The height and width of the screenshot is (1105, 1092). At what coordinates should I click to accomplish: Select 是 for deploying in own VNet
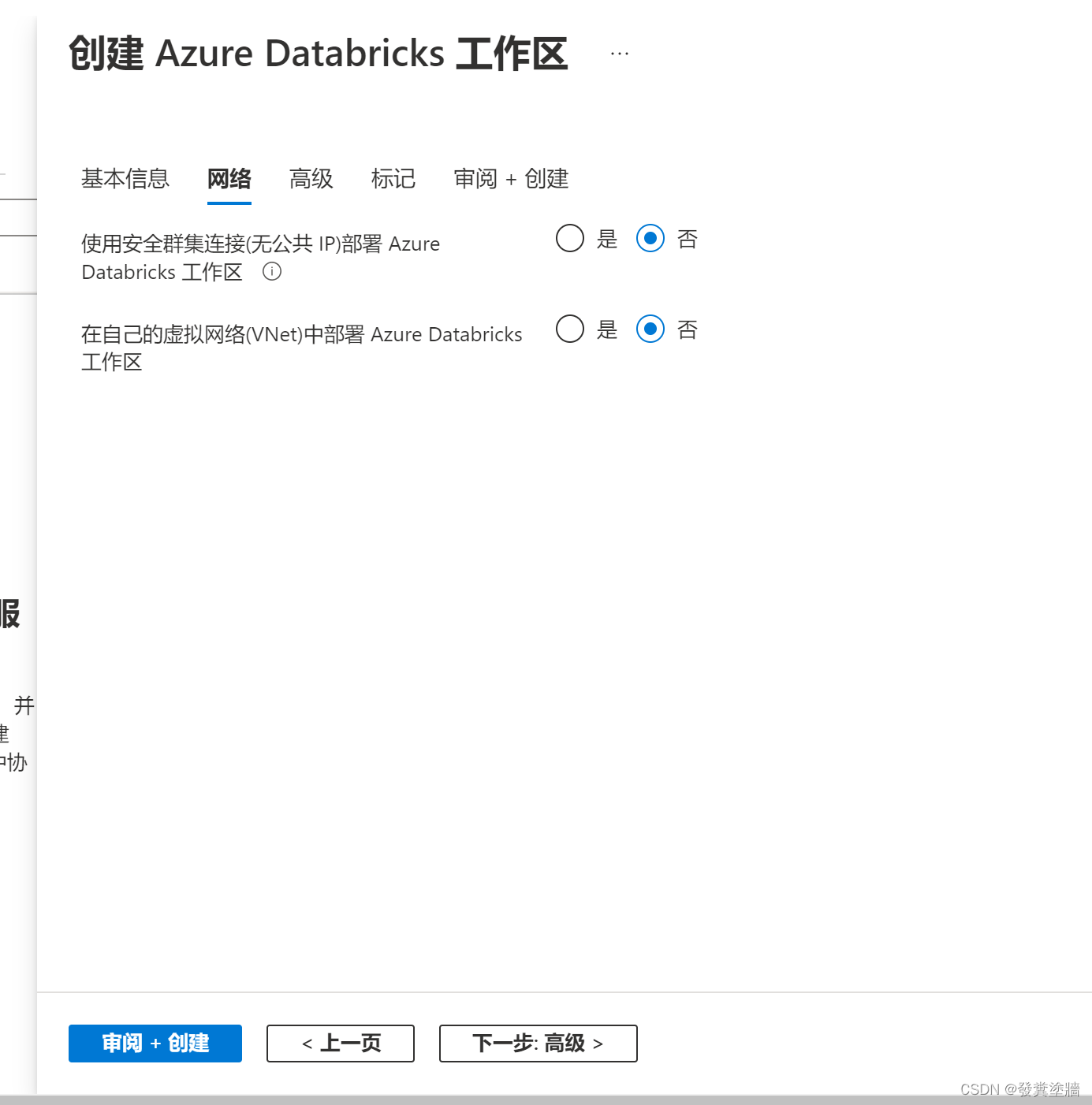[570, 329]
